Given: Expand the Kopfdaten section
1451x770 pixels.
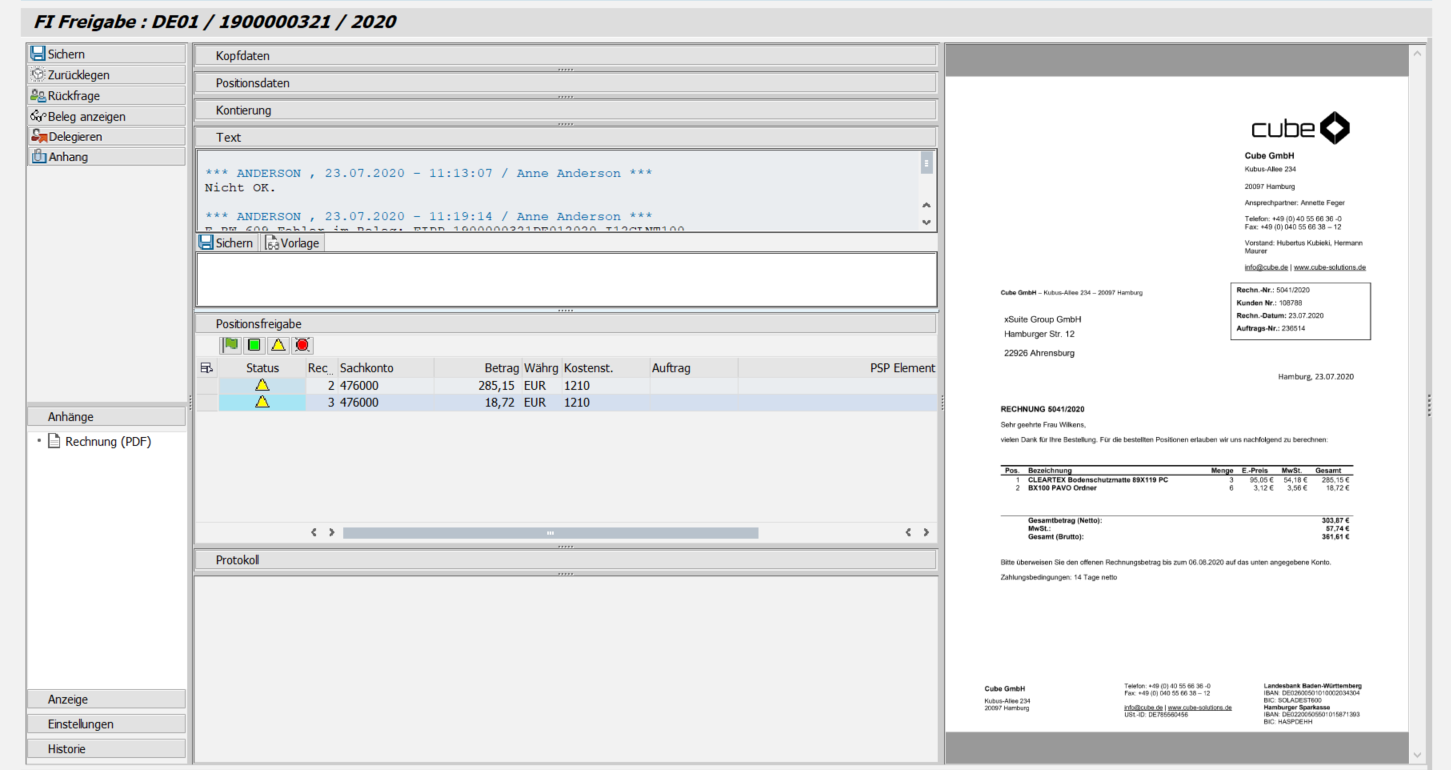Looking at the screenshot, I should [564, 56].
